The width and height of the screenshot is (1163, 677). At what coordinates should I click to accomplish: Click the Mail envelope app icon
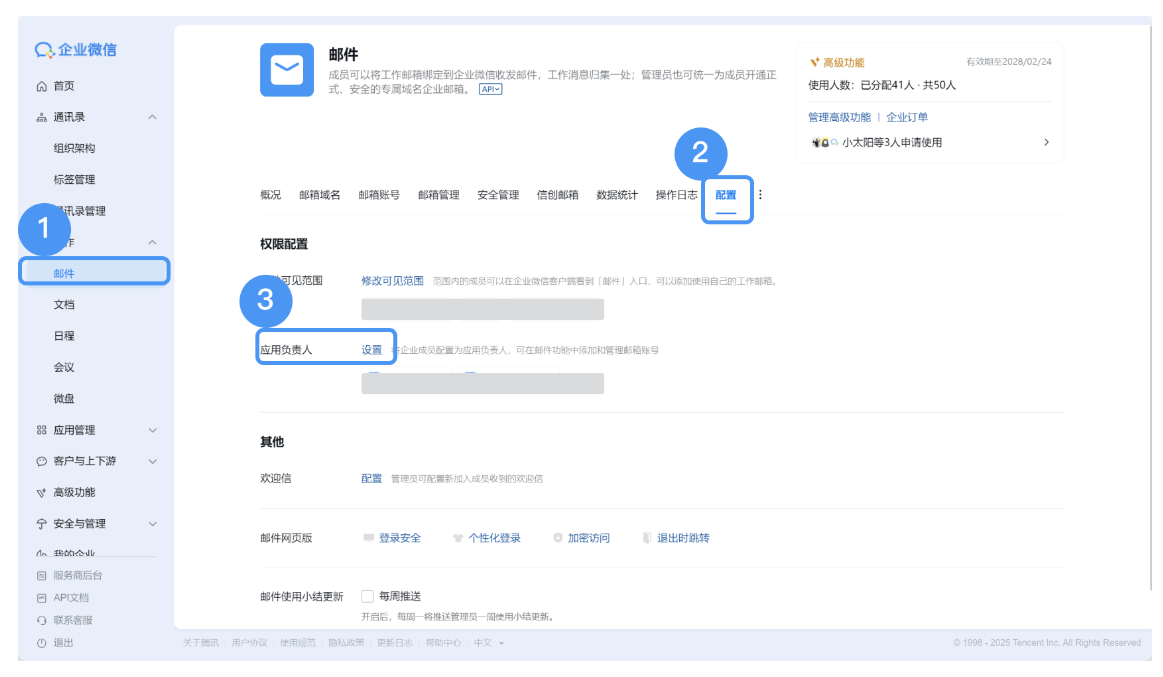[286, 71]
